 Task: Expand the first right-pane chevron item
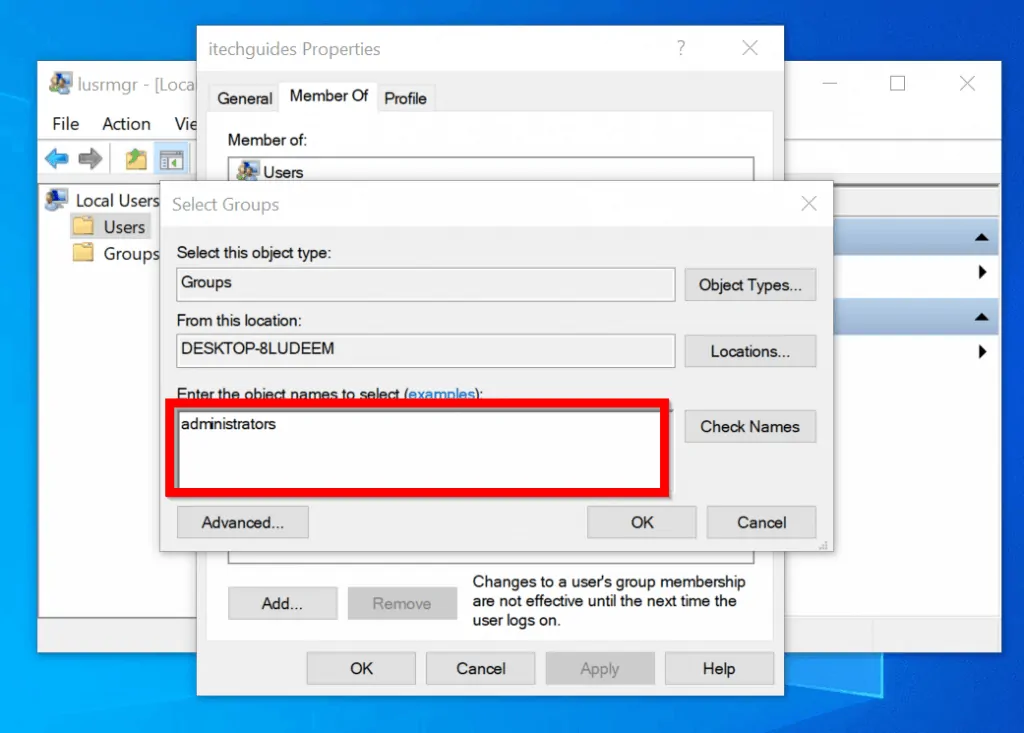point(985,272)
